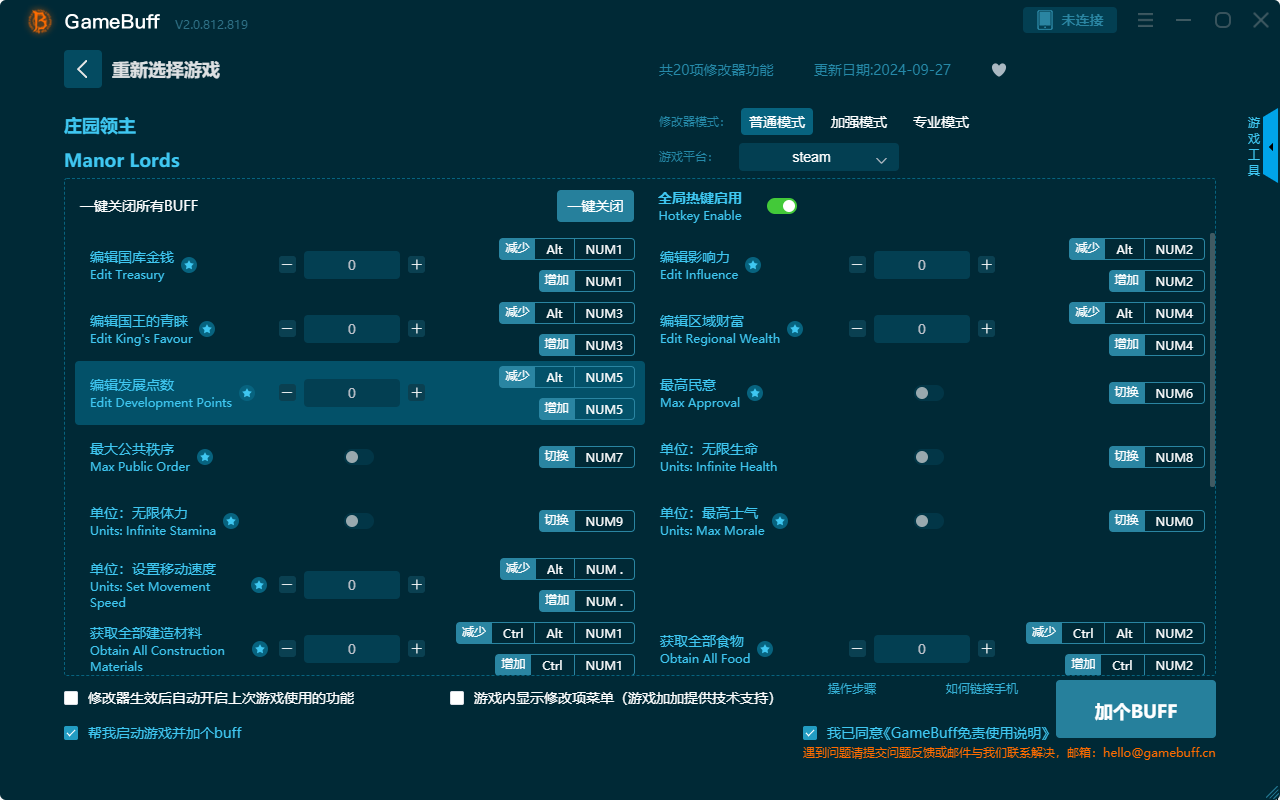Check show in-game modifier menu checkbox
1280x800 pixels.
[x=457, y=698]
